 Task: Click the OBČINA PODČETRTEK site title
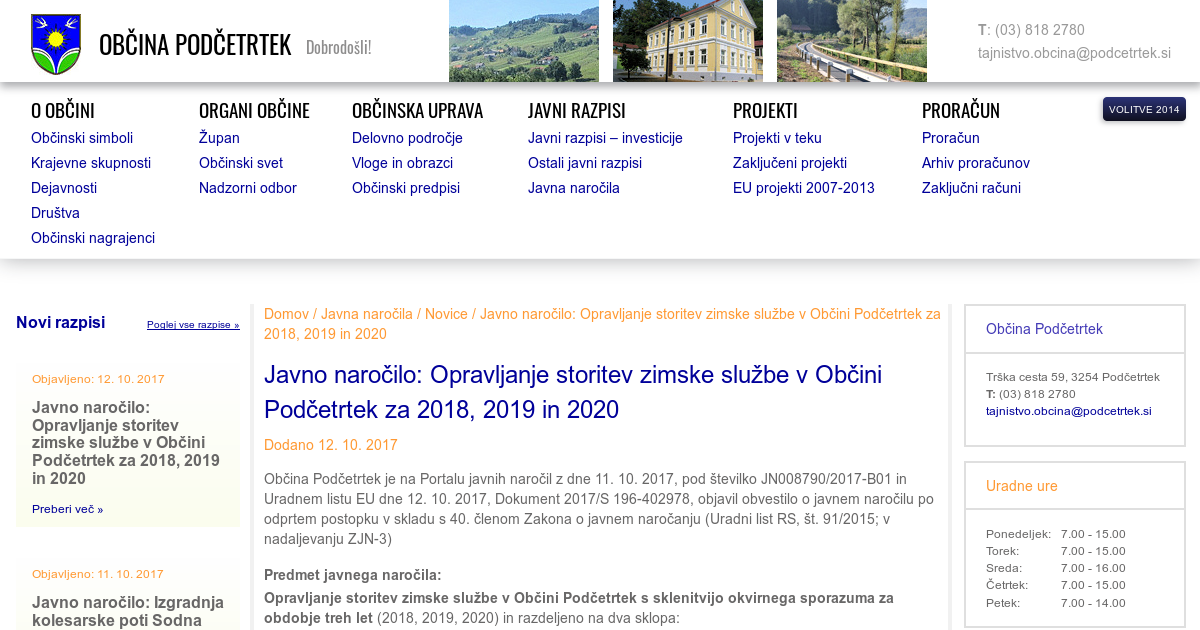[x=195, y=45]
